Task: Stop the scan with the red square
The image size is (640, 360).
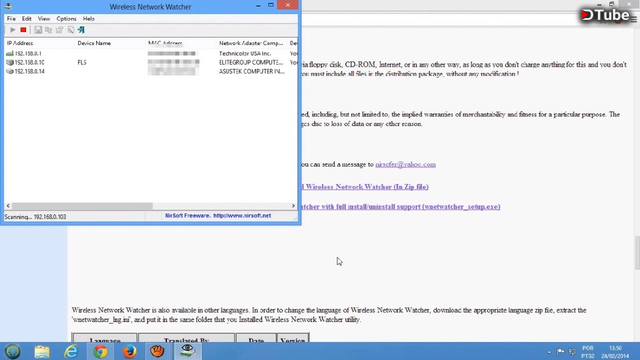Action: coord(23,30)
